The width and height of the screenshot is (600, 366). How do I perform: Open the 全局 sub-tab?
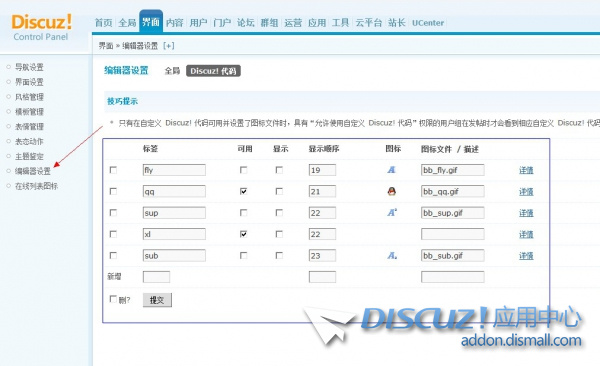[172, 71]
